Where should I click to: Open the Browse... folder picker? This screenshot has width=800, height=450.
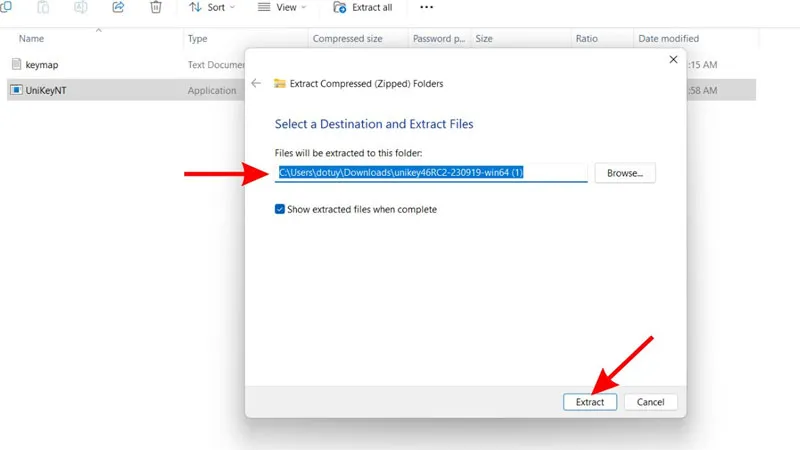click(x=625, y=173)
